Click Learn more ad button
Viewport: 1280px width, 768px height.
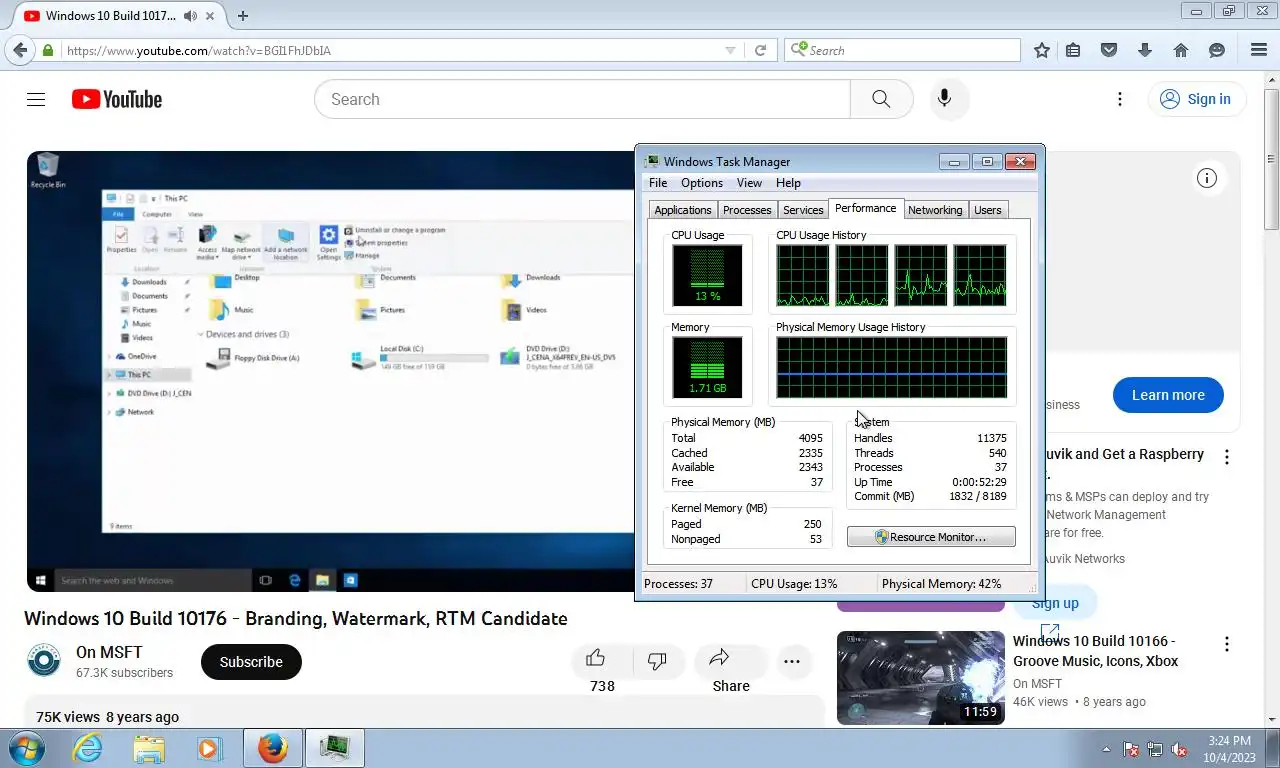point(1168,395)
